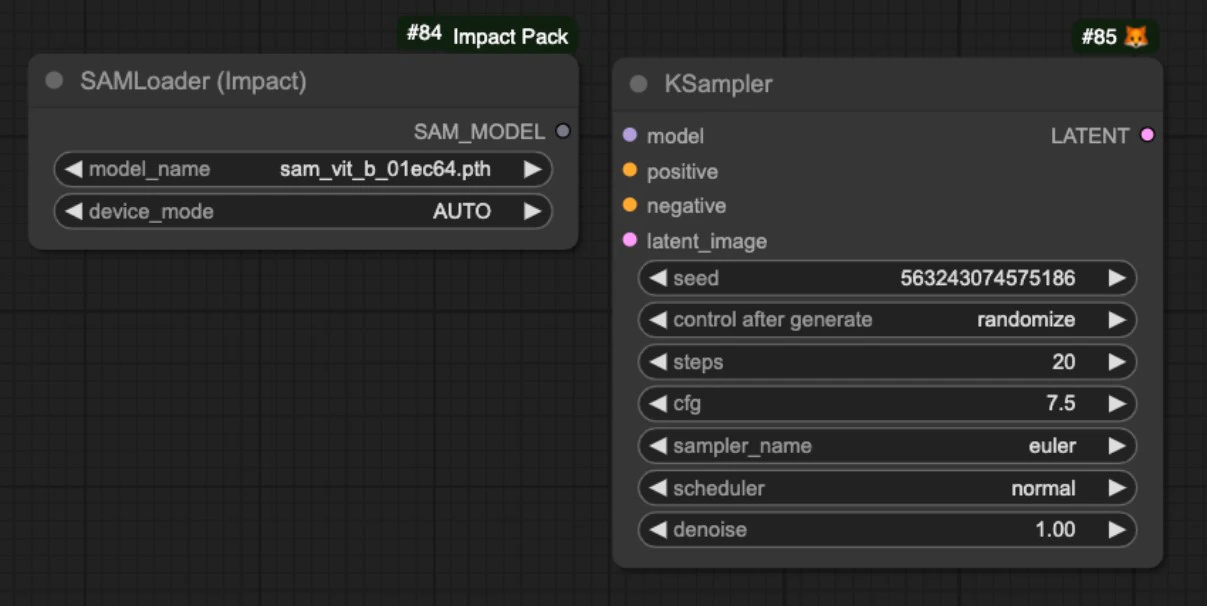
Task: Adjust the denoise value widget
Action: pos(890,530)
